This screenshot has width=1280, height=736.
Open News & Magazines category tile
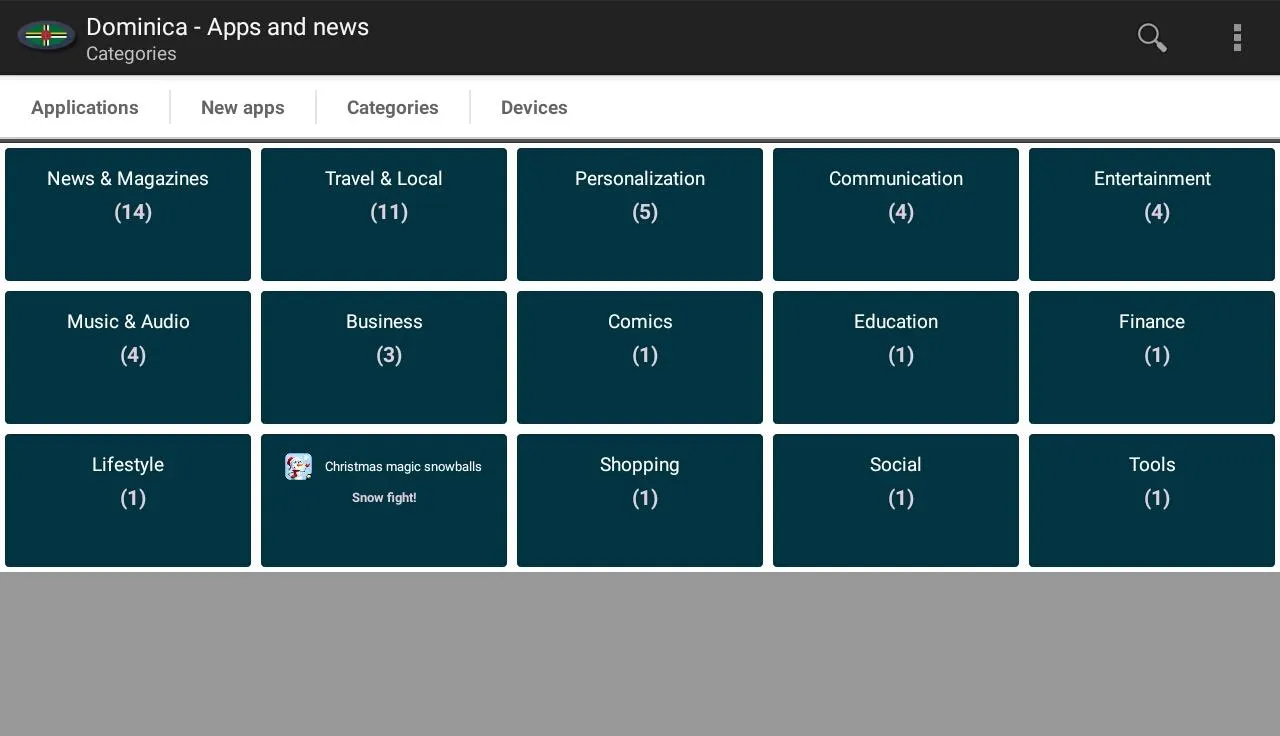tap(128, 214)
